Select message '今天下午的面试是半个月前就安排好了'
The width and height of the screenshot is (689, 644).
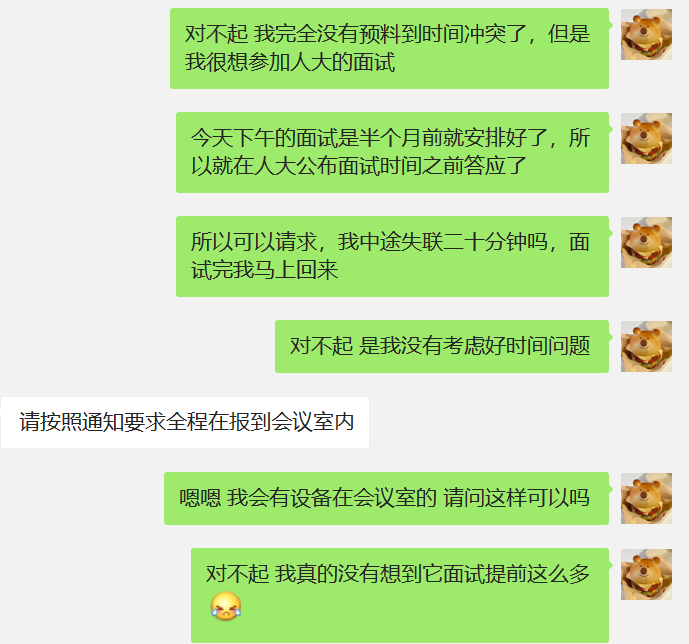coord(392,152)
